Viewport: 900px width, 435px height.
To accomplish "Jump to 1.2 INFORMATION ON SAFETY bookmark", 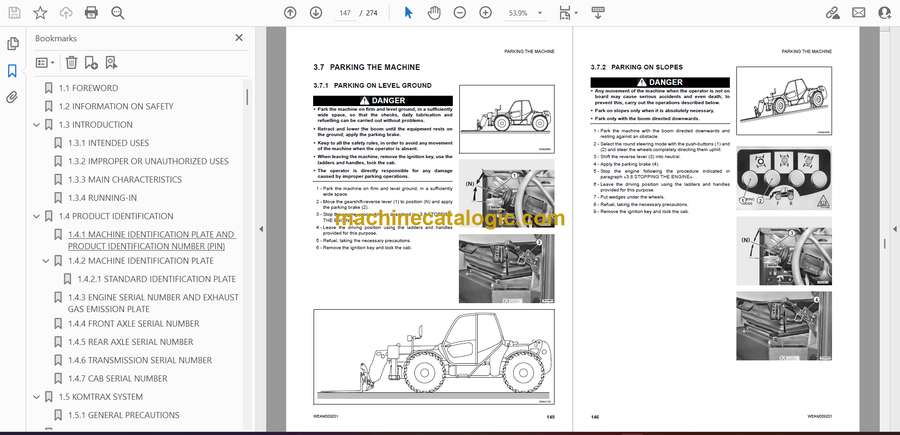I will (115, 106).
